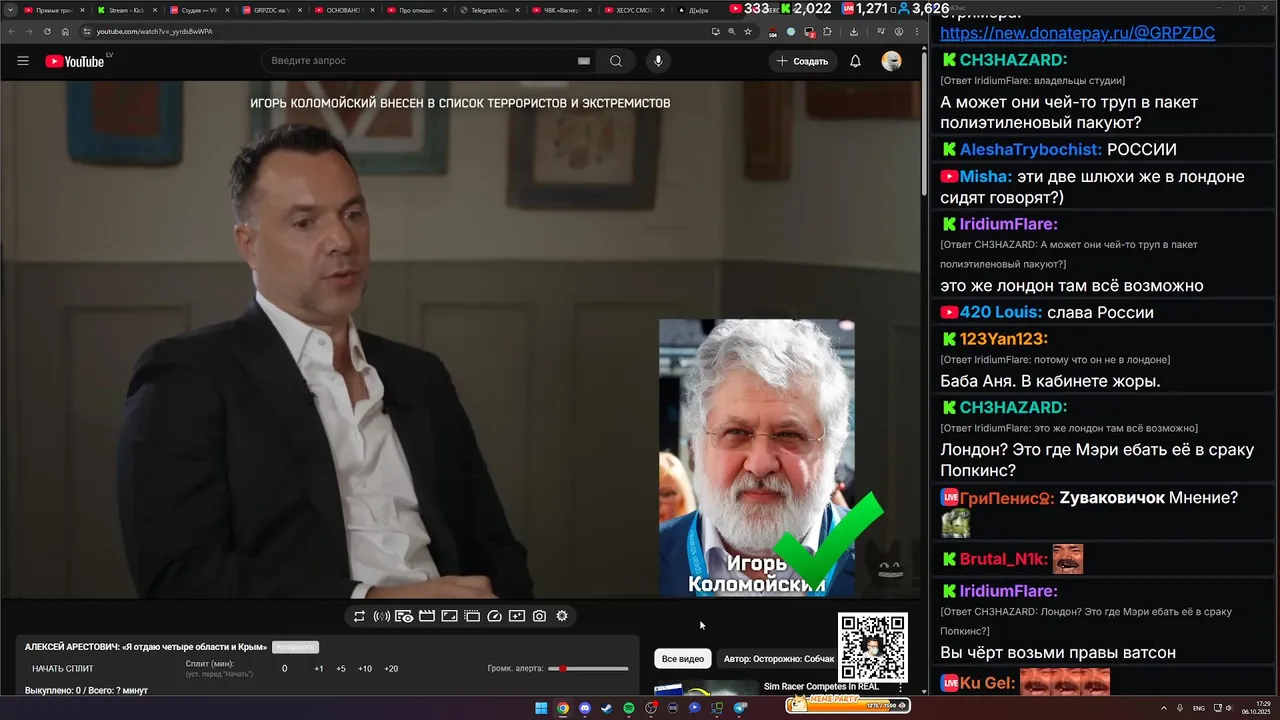Open YouTube notifications bell
Screen dimensions: 1280x720
(x=855, y=61)
